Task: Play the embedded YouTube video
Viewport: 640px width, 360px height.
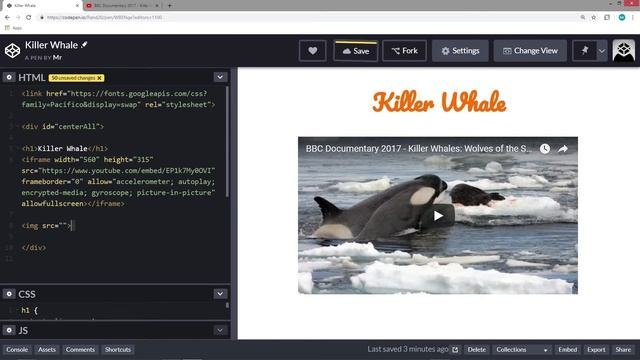Action: (x=438, y=216)
